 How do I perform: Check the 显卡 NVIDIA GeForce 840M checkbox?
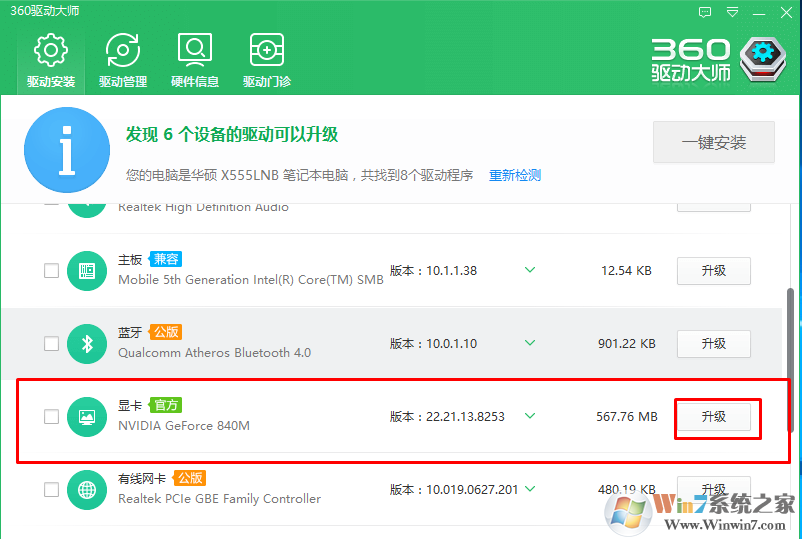click(x=51, y=417)
